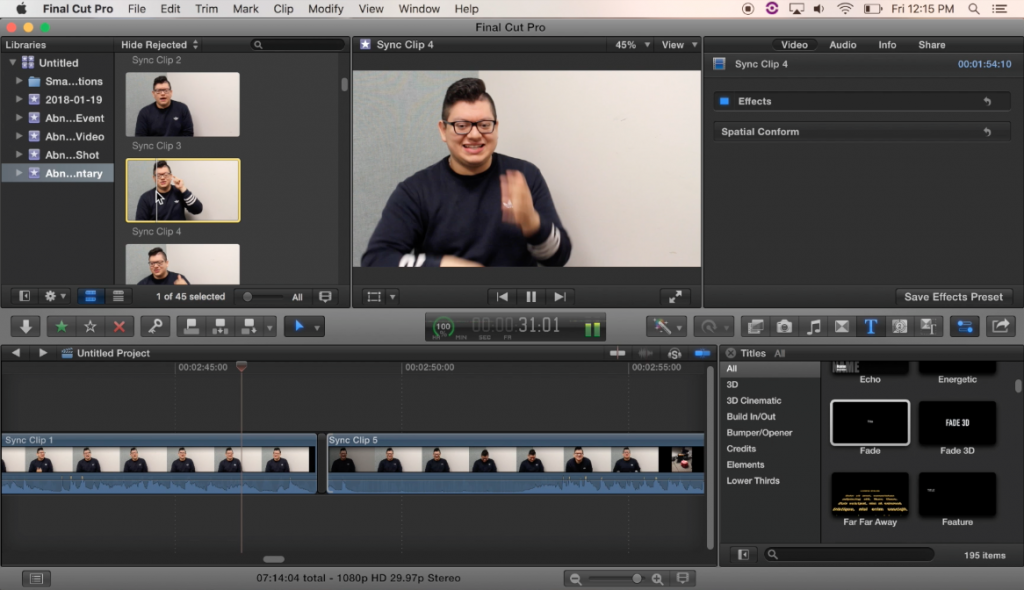Open the Keyword Editor key icon
The image size is (1024, 590).
[155, 326]
